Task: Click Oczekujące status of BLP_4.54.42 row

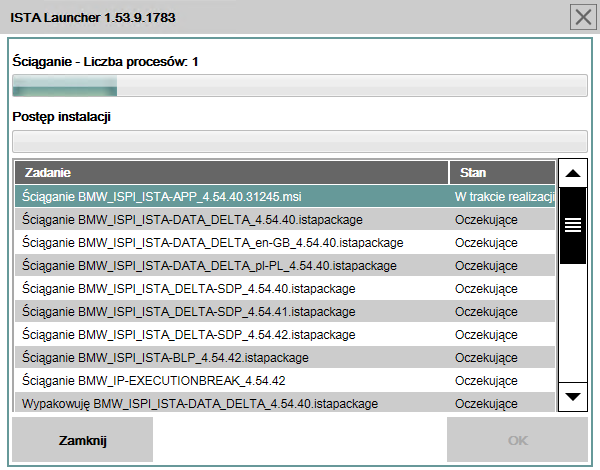Action: coord(486,357)
